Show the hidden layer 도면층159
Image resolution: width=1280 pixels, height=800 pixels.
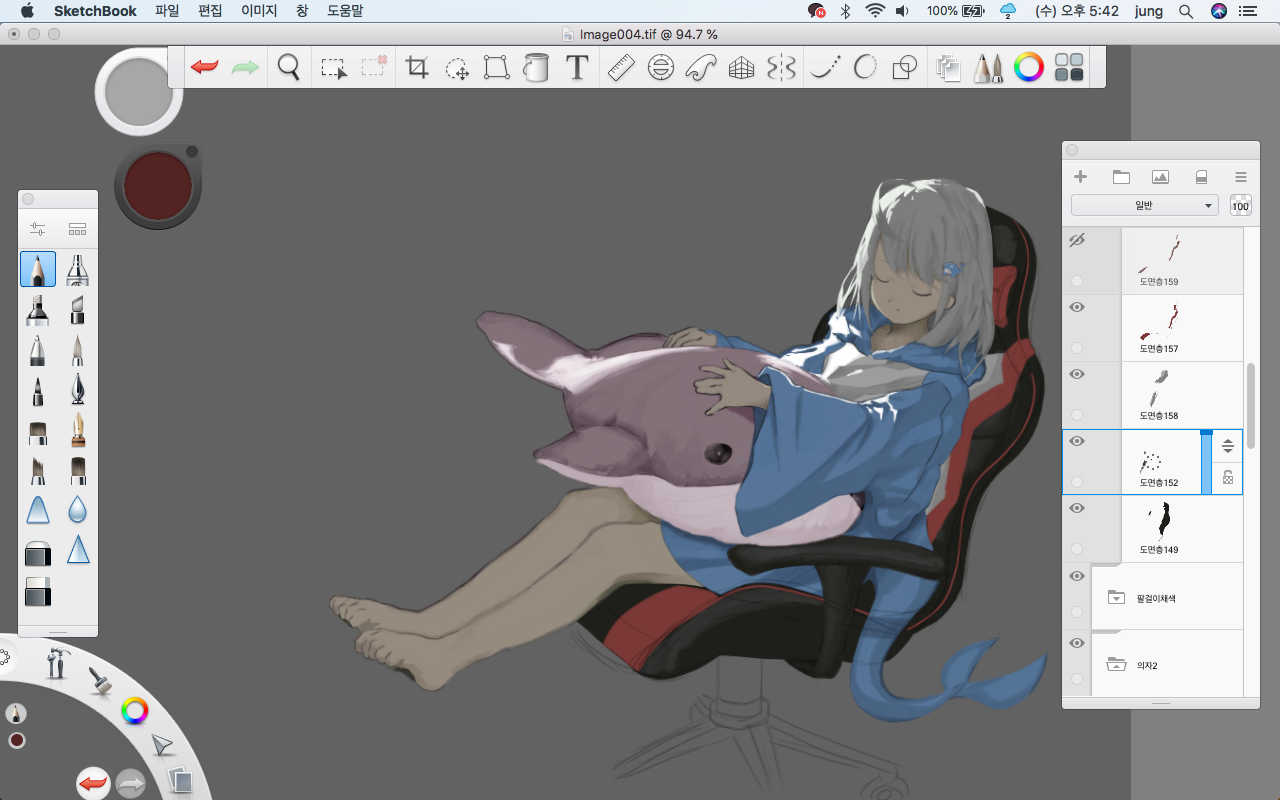pos(1077,240)
